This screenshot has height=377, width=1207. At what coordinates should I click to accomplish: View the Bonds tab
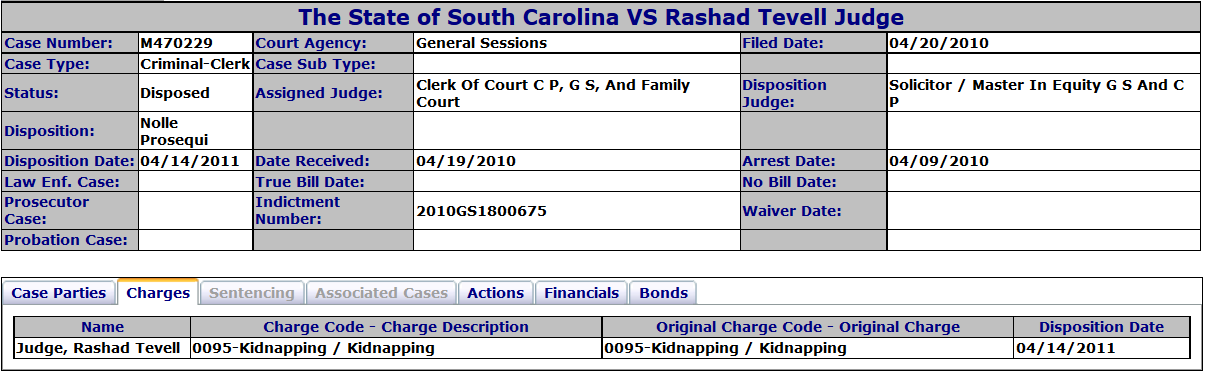pos(663,293)
